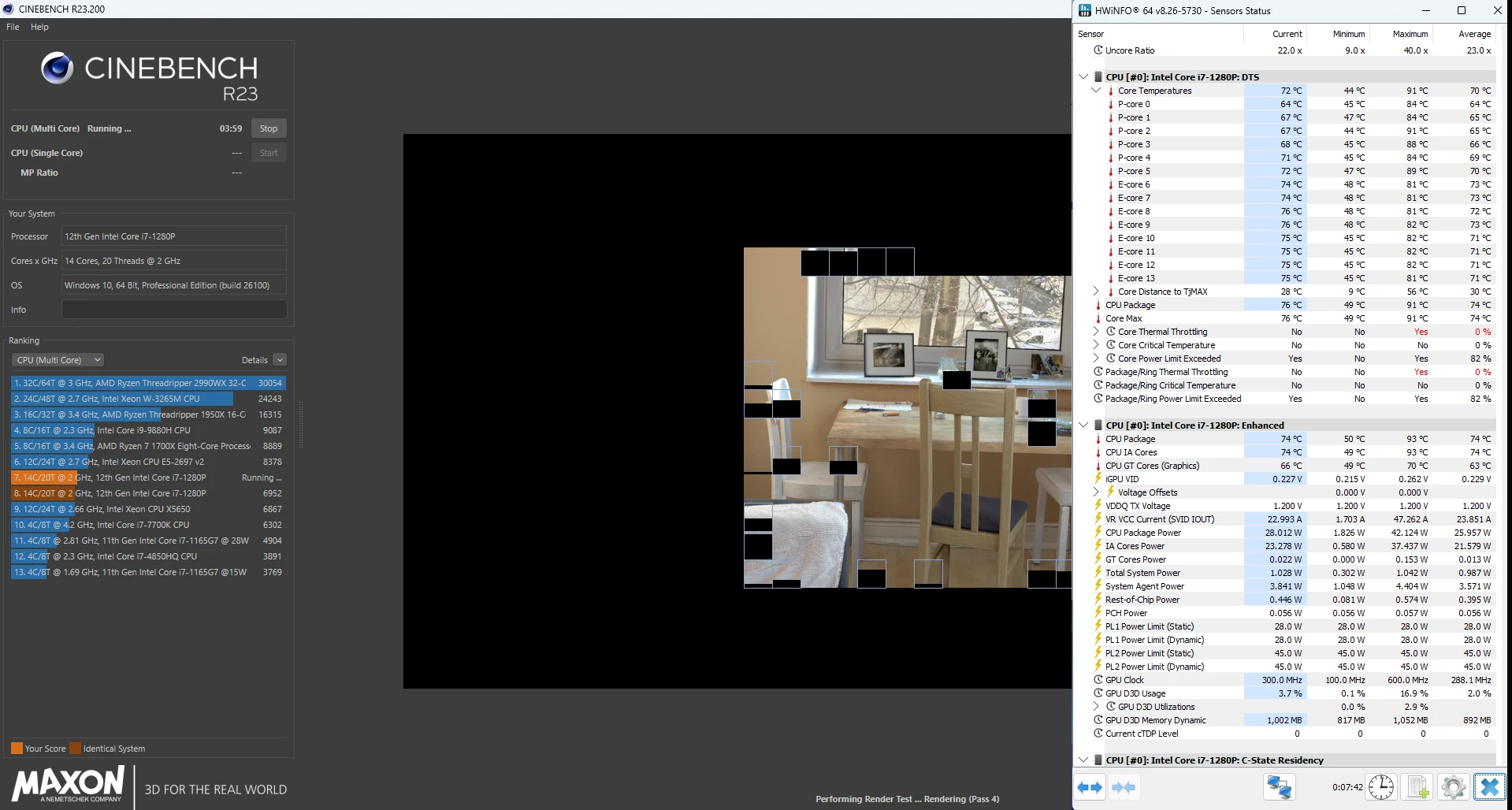Click the Cinebench sphere logo icon
The image size is (1512, 810).
pos(57,69)
